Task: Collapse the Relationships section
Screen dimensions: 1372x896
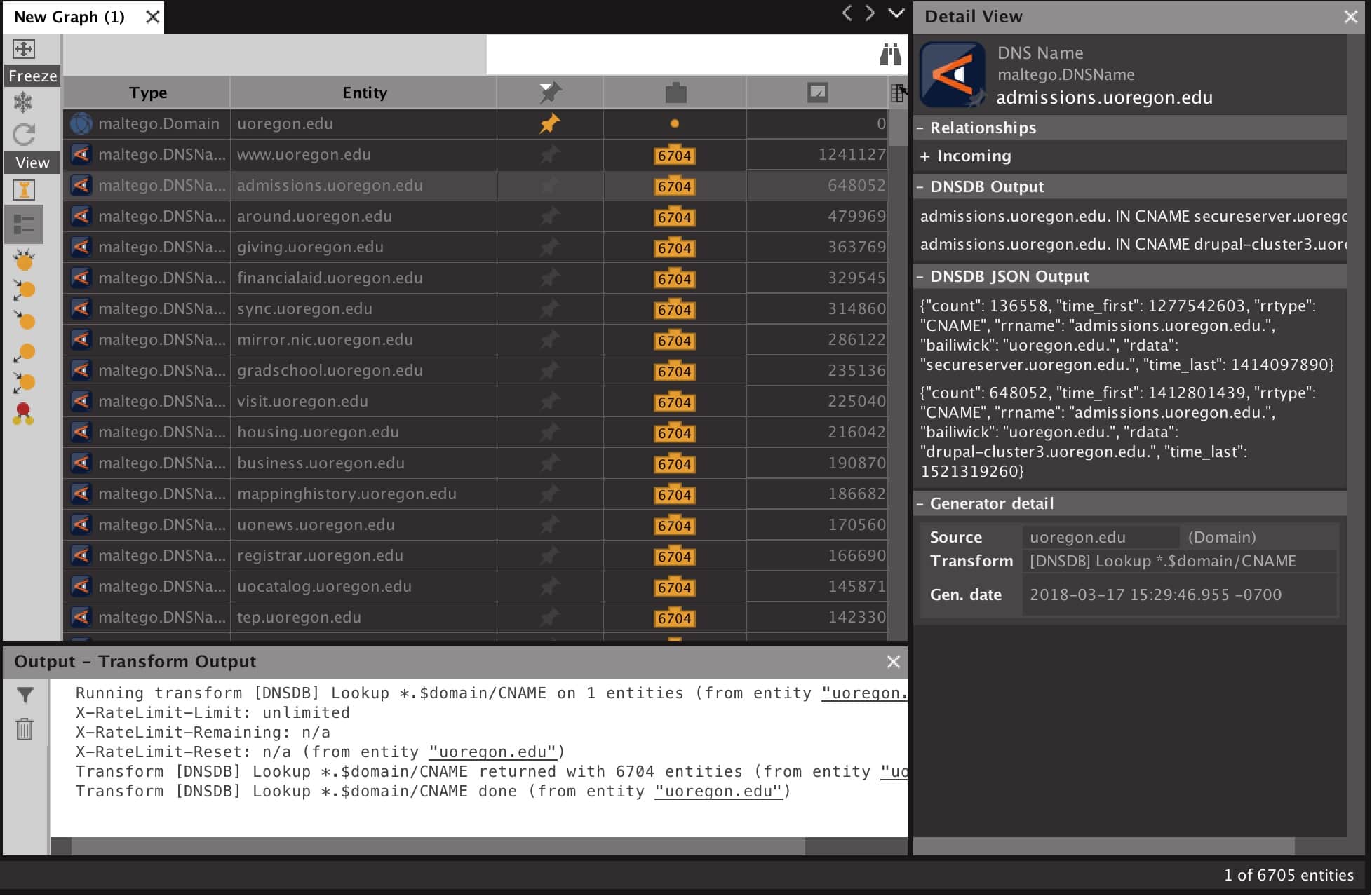Action: [x=920, y=128]
